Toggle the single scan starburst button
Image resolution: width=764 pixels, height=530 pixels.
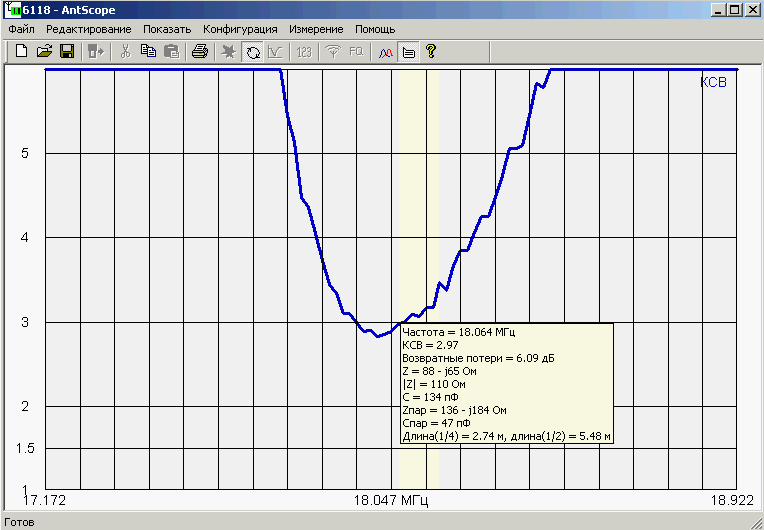pyautogui.click(x=229, y=52)
